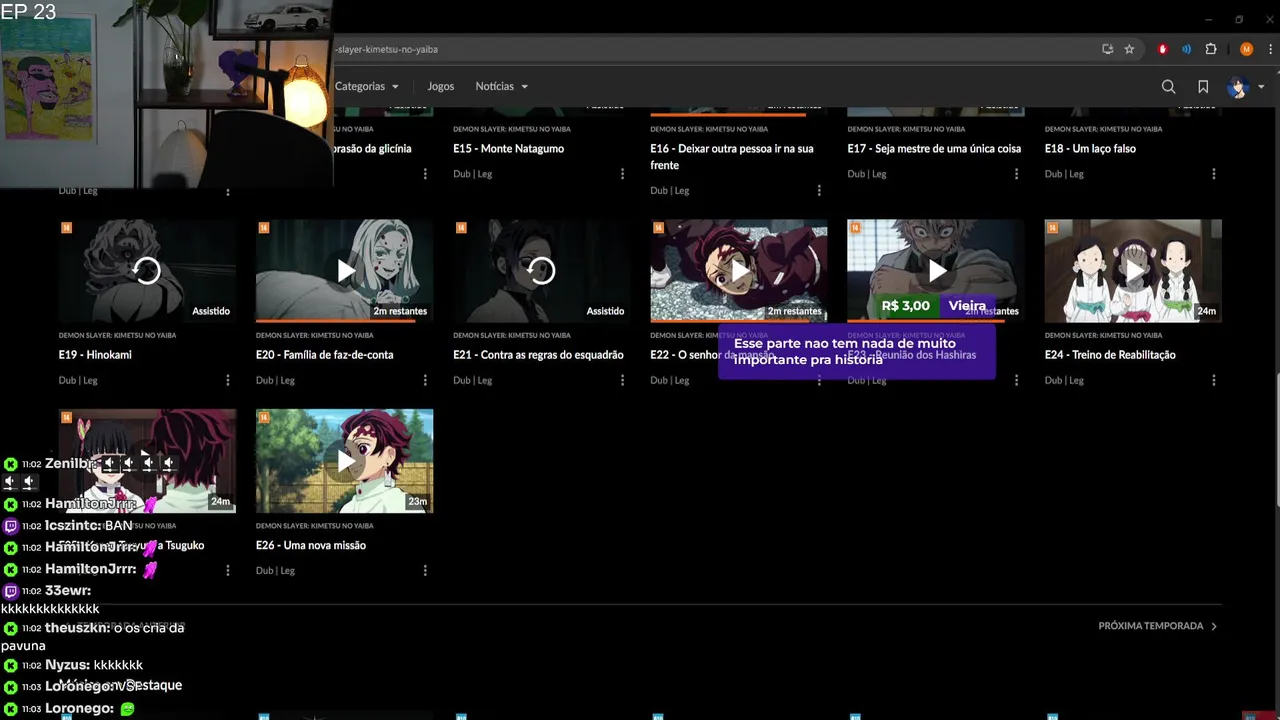
Task: Expand the Categorias dropdown
Action: point(367,86)
